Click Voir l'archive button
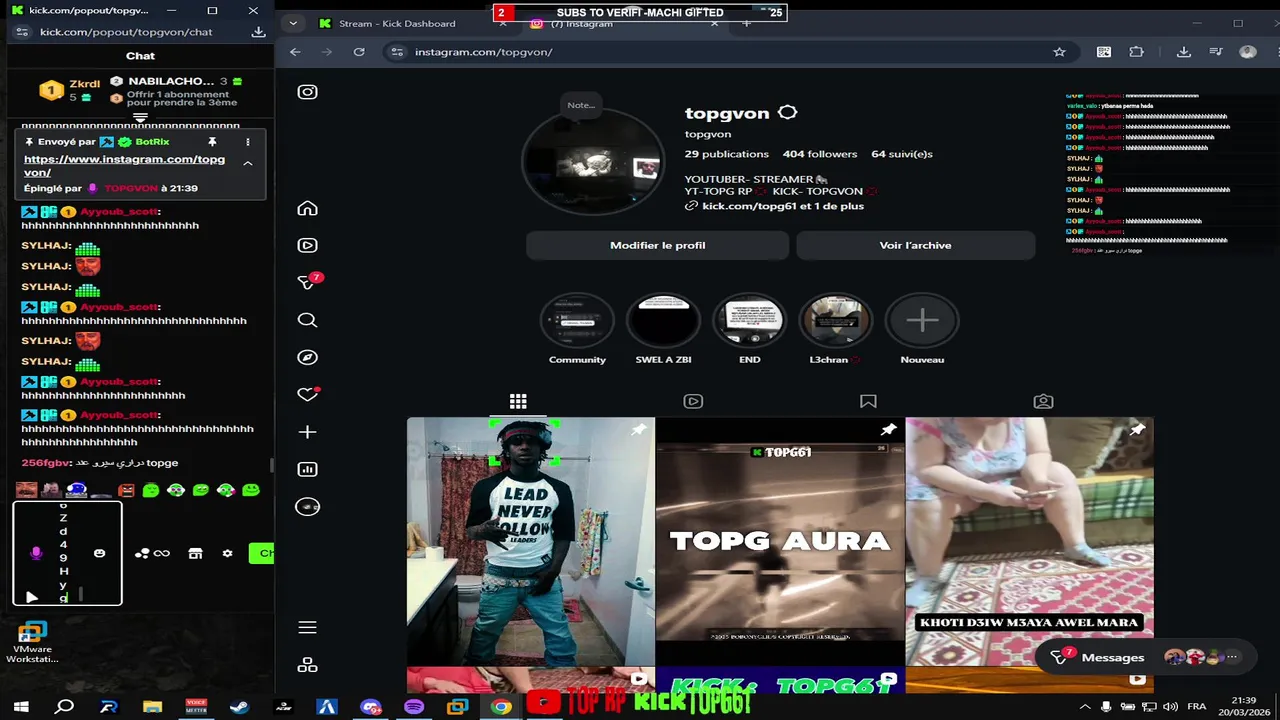 click(915, 245)
